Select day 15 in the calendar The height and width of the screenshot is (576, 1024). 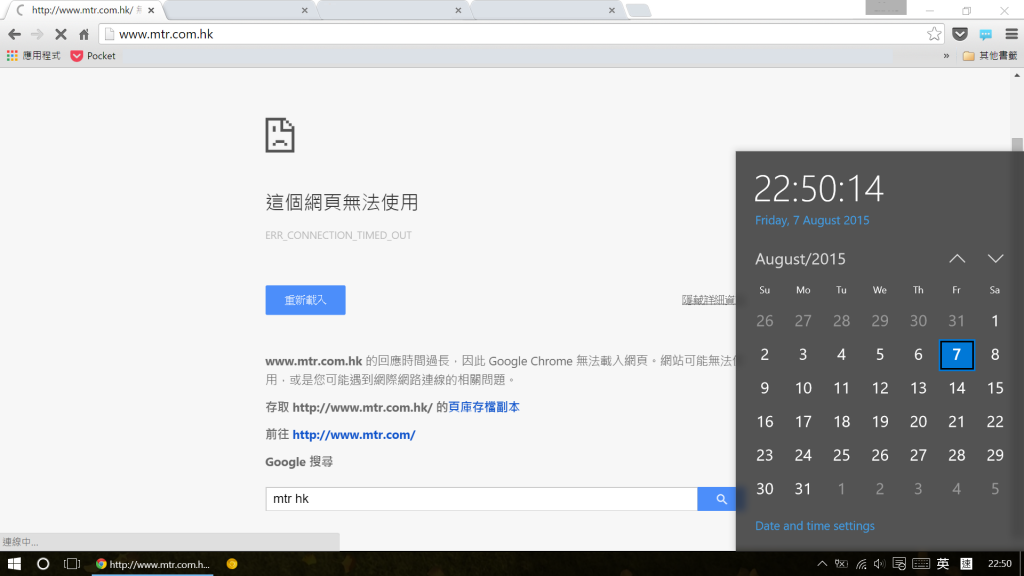995,388
